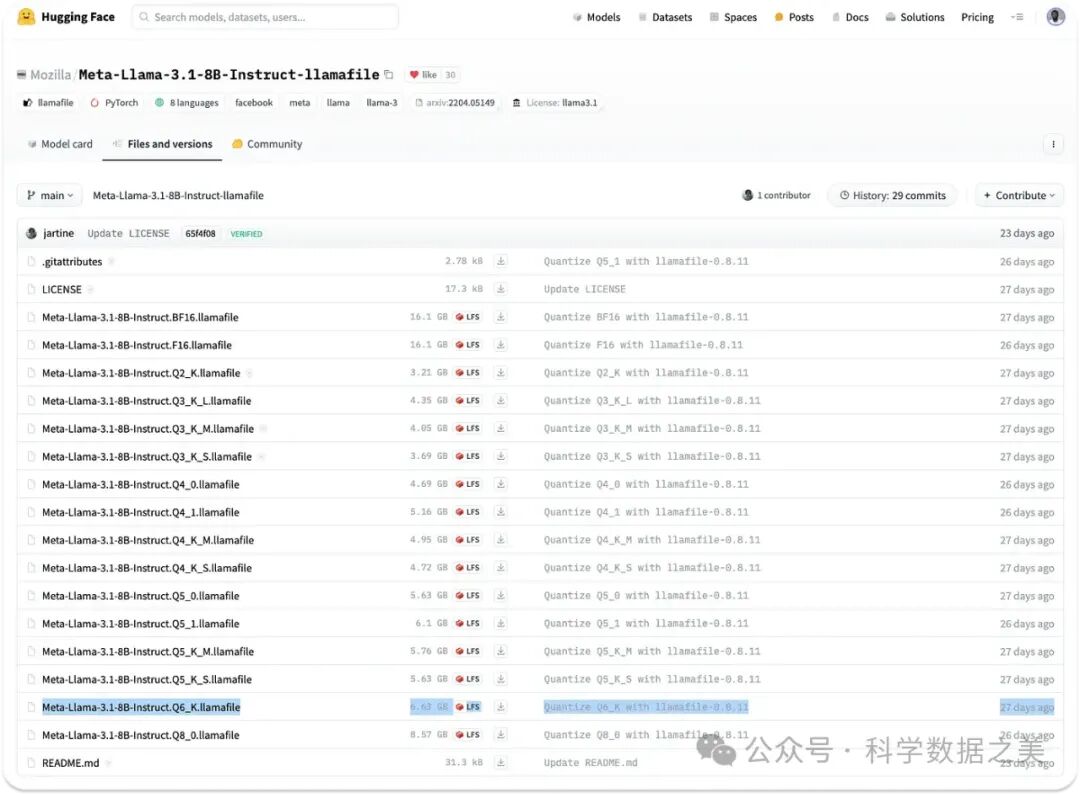Download the LICENSE file via download icon
The image size is (1080, 794).
pos(501,289)
